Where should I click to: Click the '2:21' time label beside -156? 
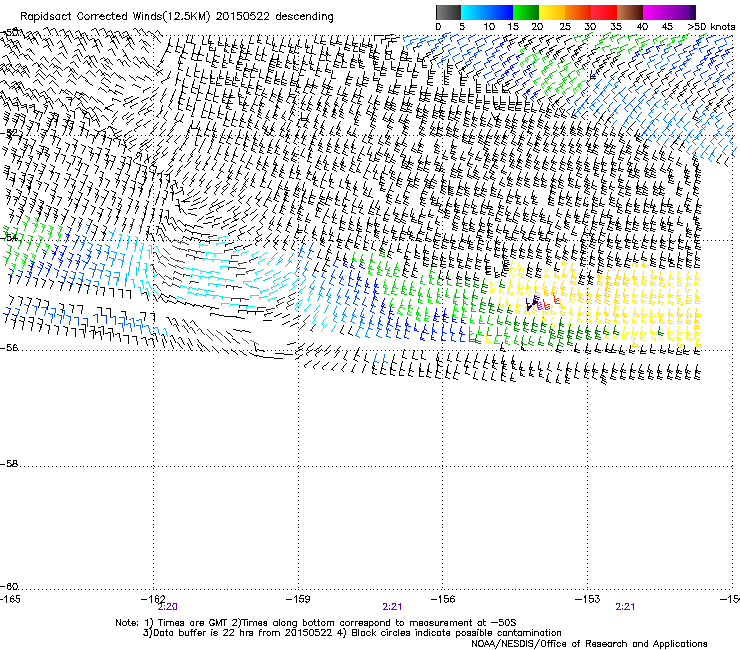[392, 607]
